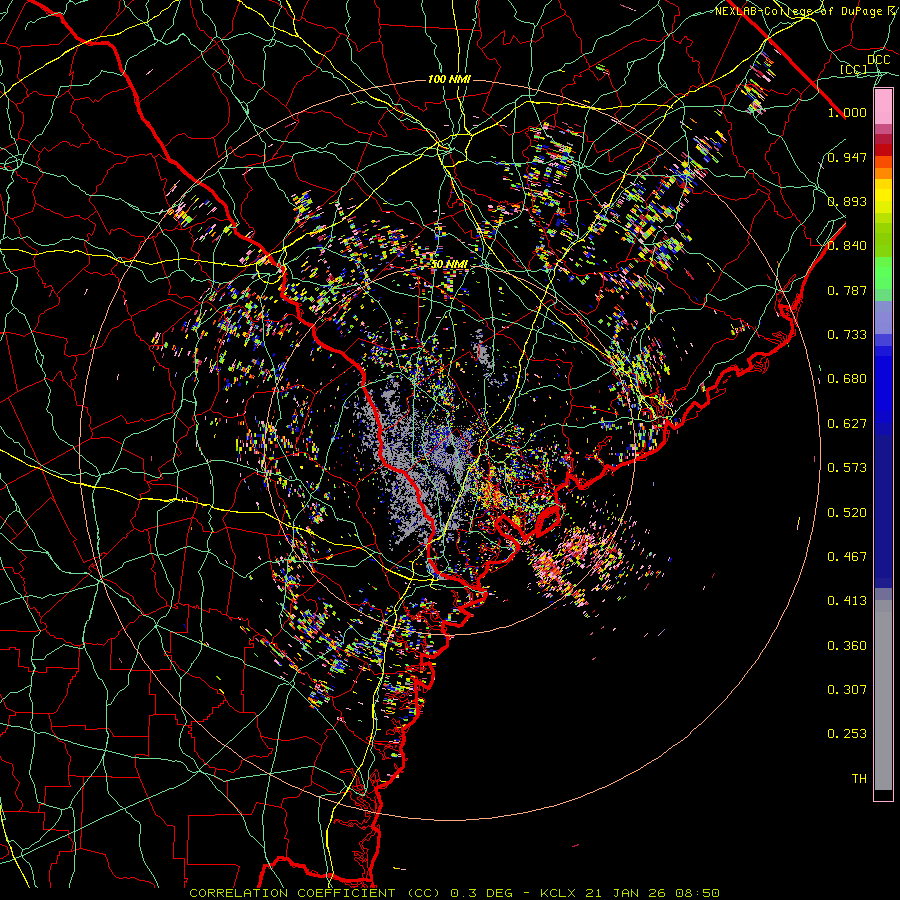This screenshot has width=900, height=900.
Task: Select the 0.467 scale value
Action: pos(847,557)
